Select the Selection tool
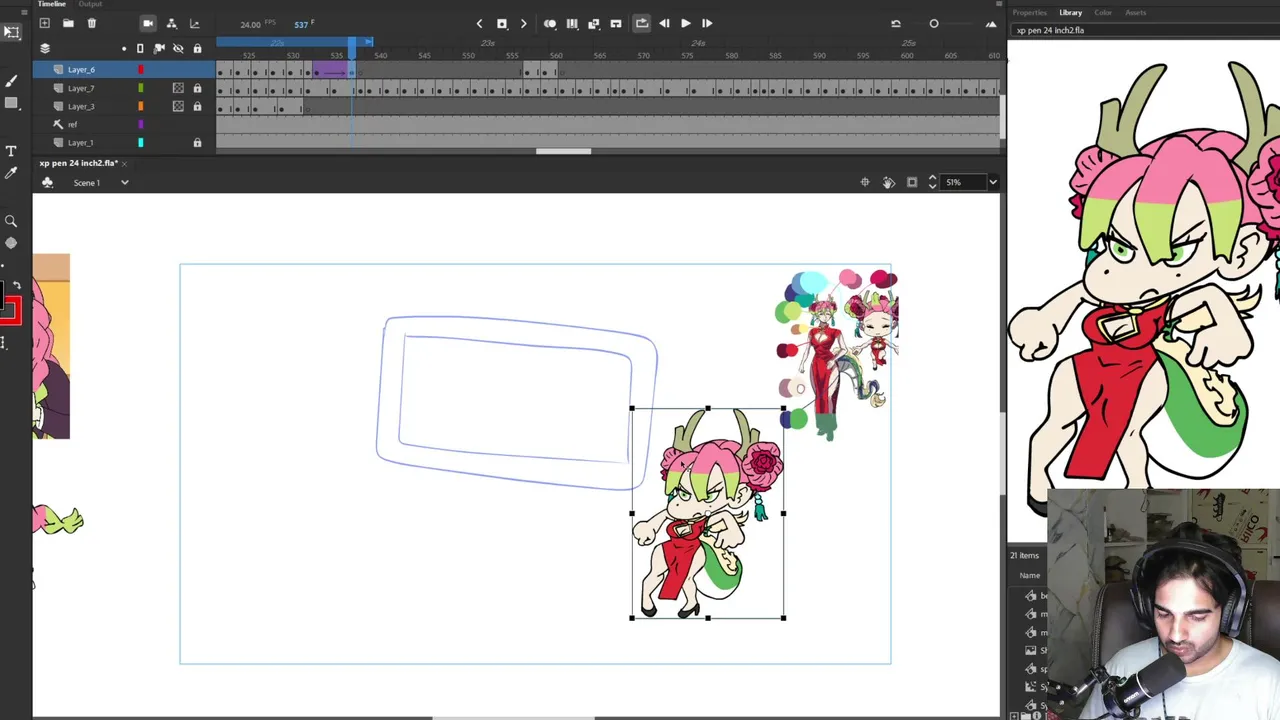Viewport: 1280px width, 720px height. [x=11, y=32]
